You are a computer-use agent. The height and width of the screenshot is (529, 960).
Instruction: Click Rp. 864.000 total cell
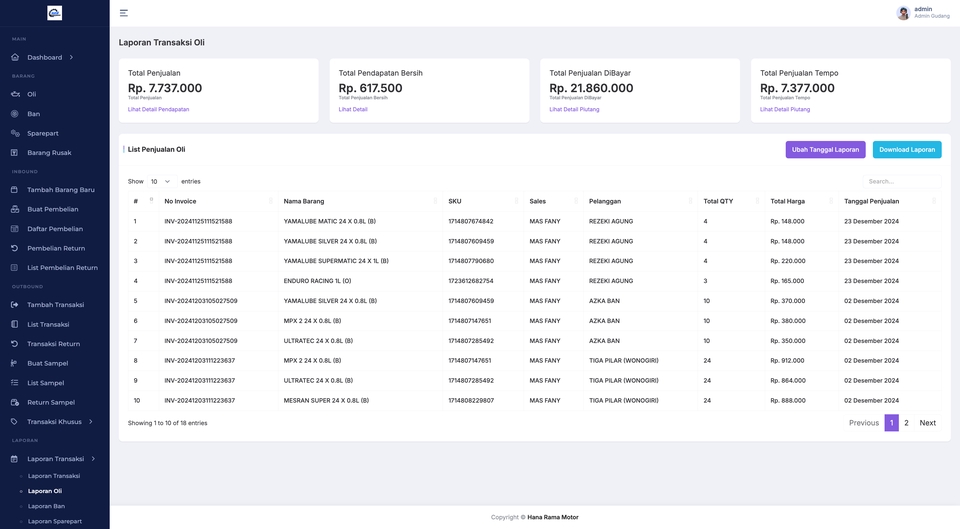(788, 380)
